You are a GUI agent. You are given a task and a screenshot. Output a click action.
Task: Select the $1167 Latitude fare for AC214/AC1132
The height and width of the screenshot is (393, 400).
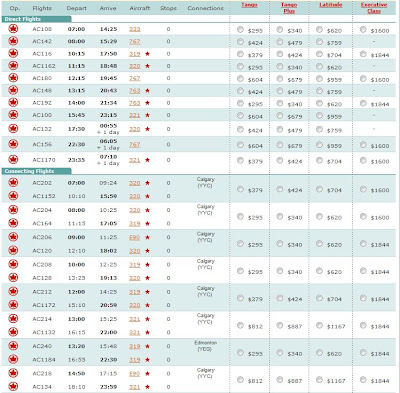point(319,325)
